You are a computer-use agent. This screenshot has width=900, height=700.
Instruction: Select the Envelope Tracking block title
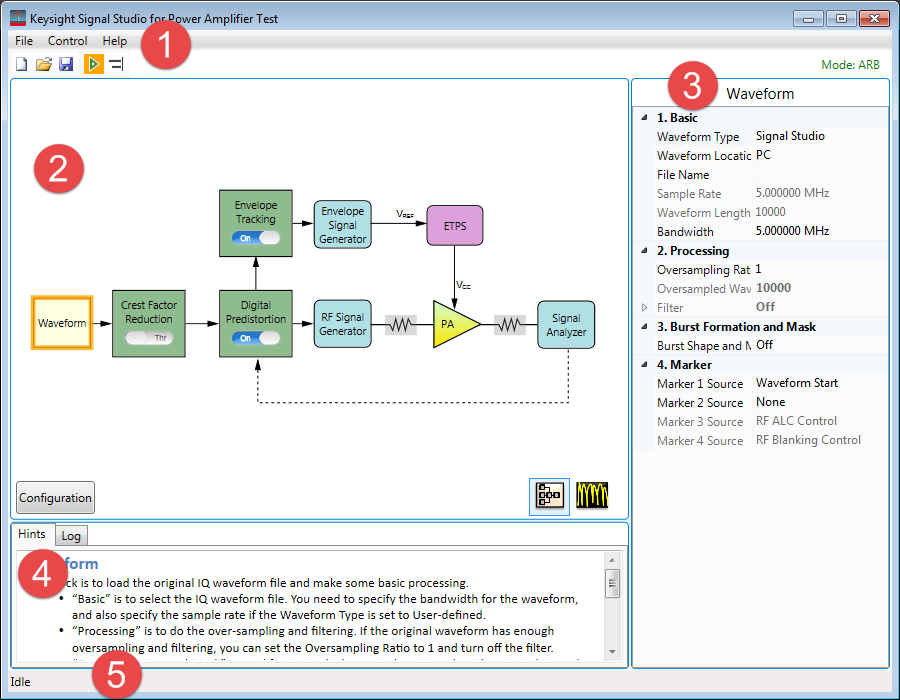point(255,212)
